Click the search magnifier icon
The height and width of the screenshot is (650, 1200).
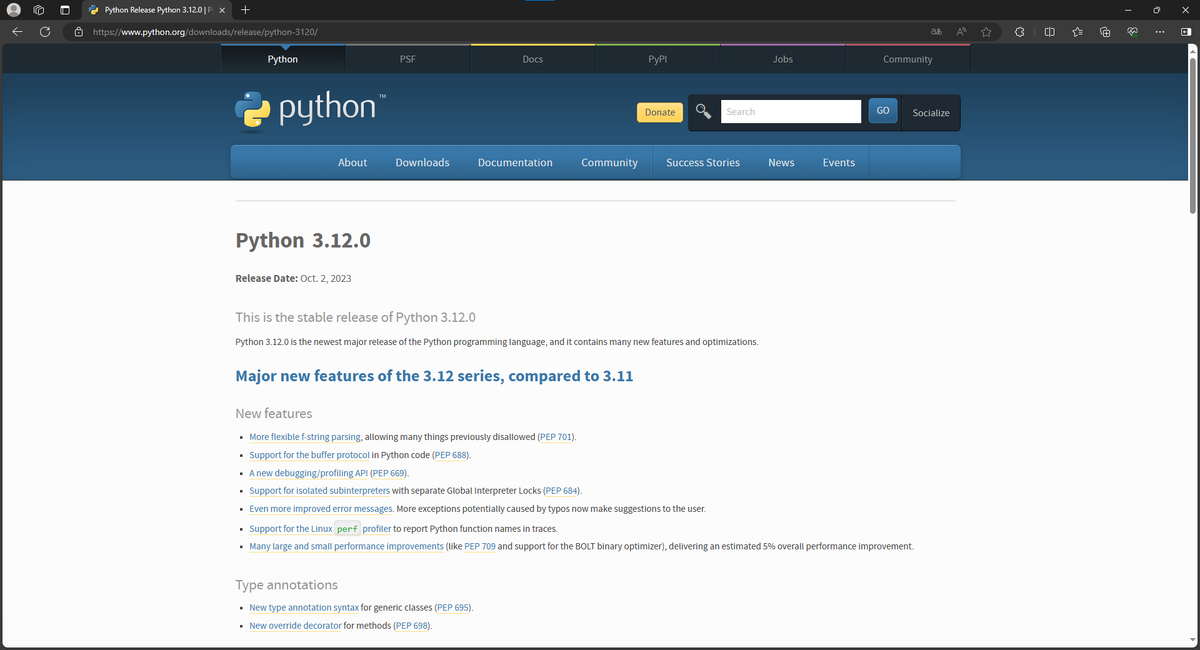[704, 112]
